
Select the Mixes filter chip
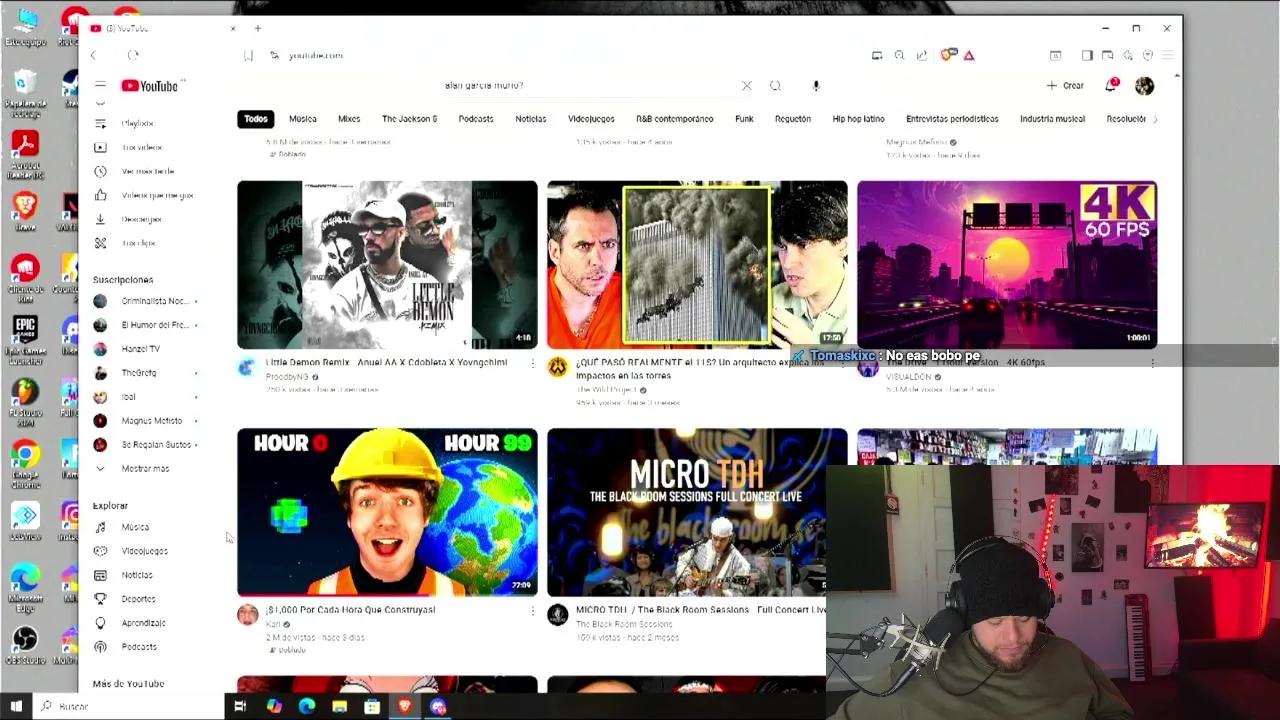pyautogui.click(x=349, y=119)
